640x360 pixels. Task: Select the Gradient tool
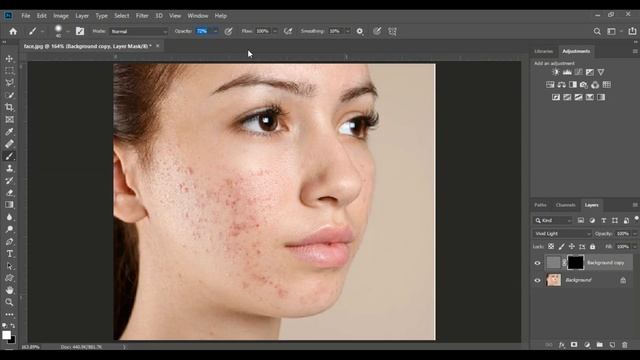pyautogui.click(x=9, y=205)
